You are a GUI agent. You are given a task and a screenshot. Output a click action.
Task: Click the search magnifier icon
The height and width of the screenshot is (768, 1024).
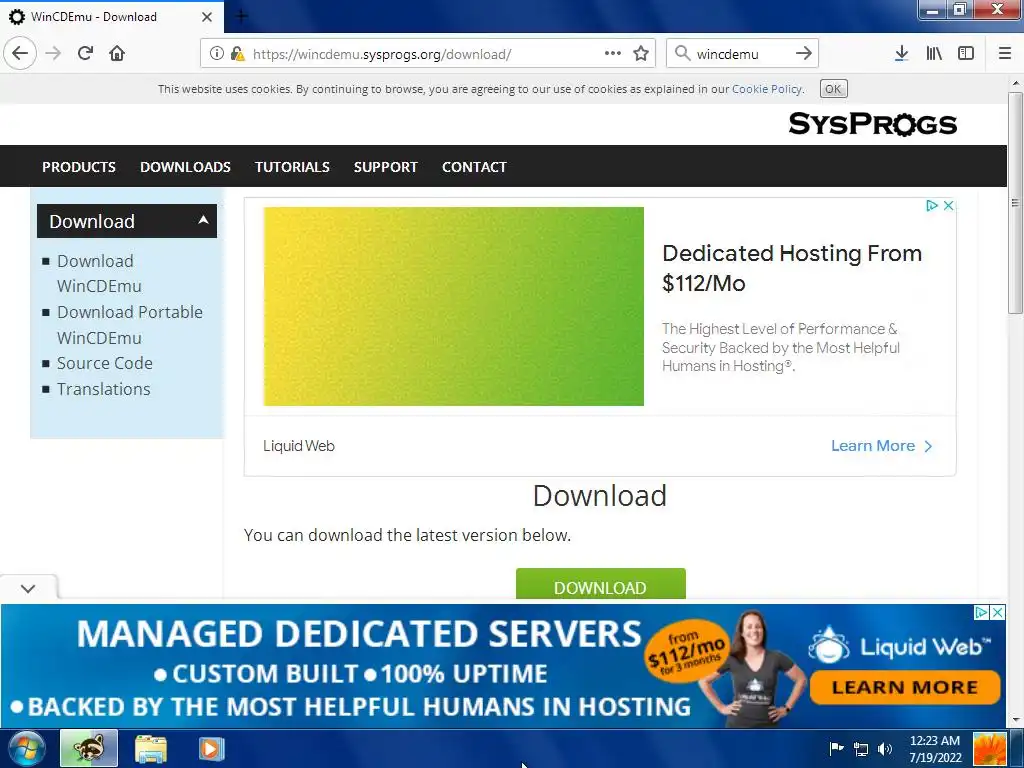click(682, 54)
